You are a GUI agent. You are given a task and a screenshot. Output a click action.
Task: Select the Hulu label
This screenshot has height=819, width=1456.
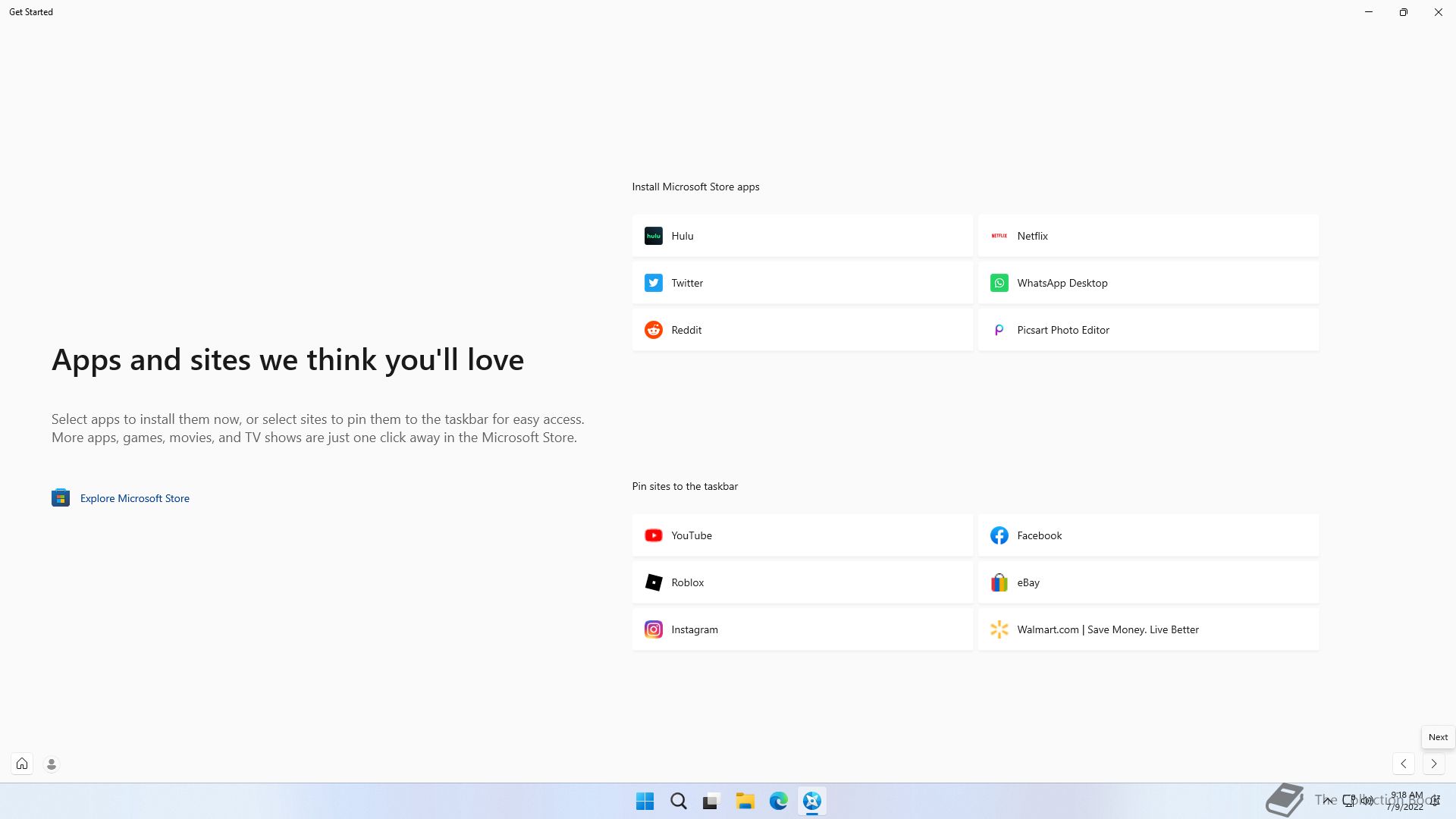coord(682,236)
